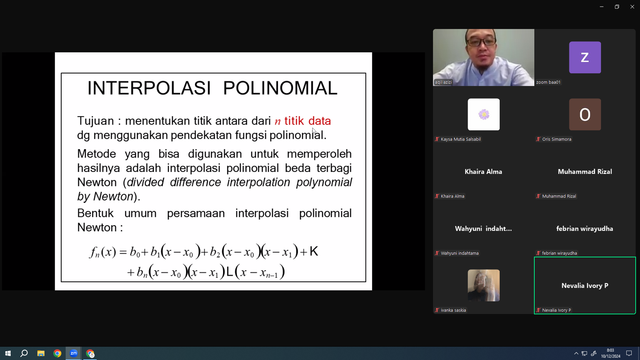Open the Windows Start menu
The height and width of the screenshot is (360, 640).
pos(8,353)
